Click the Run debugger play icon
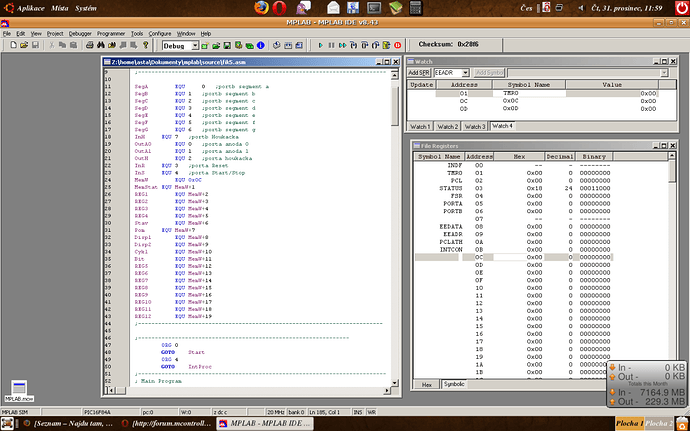The image size is (690, 431). click(320, 45)
